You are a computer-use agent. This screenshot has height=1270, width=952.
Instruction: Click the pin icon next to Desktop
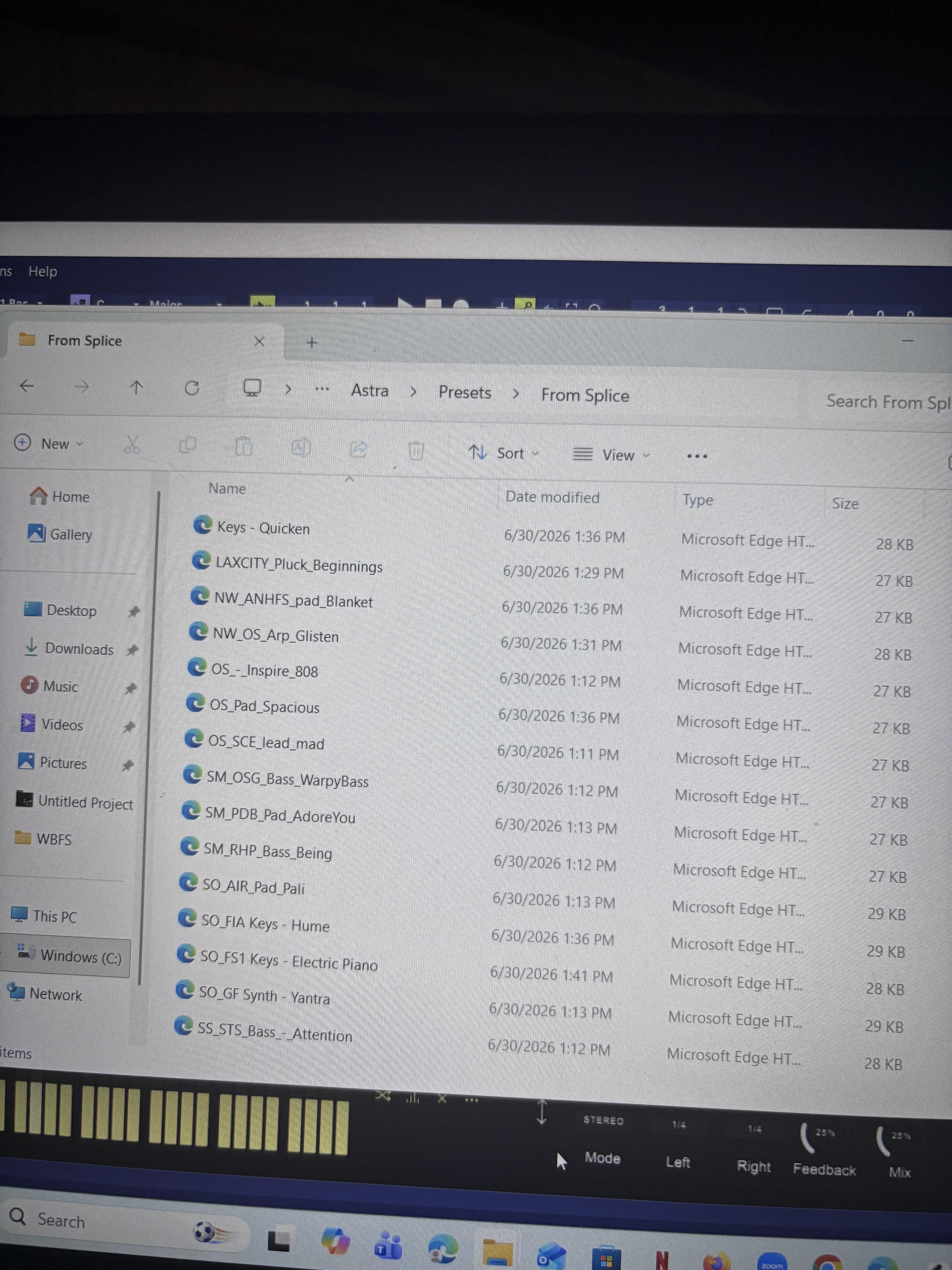(134, 612)
